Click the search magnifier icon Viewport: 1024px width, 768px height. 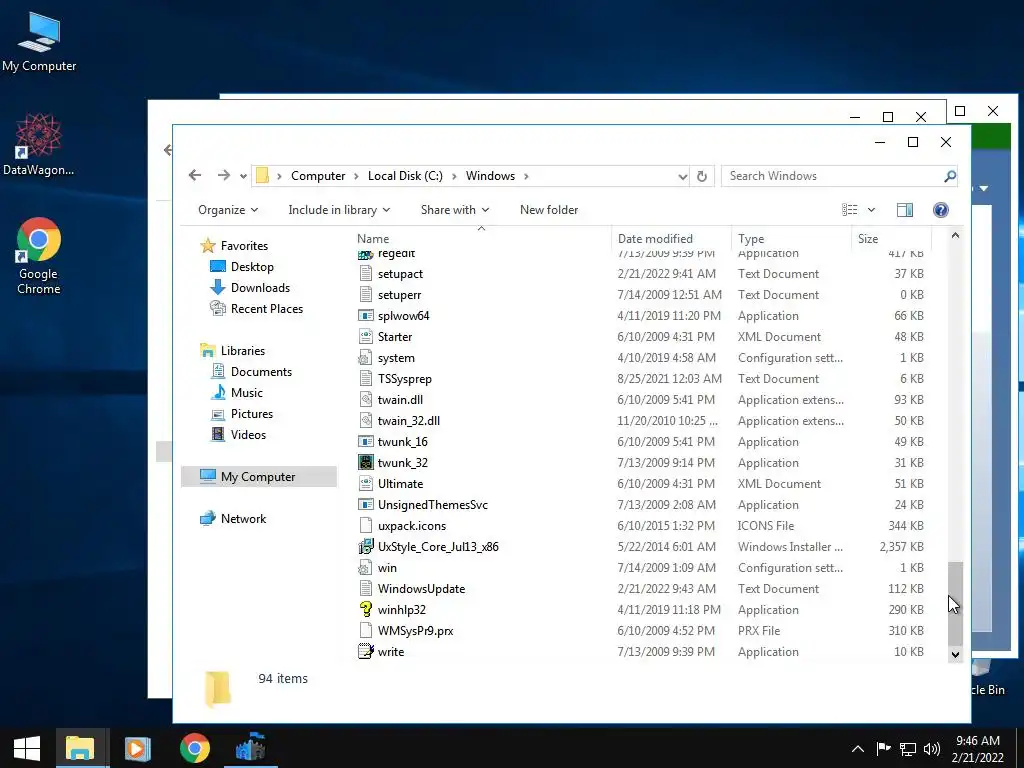(950, 176)
